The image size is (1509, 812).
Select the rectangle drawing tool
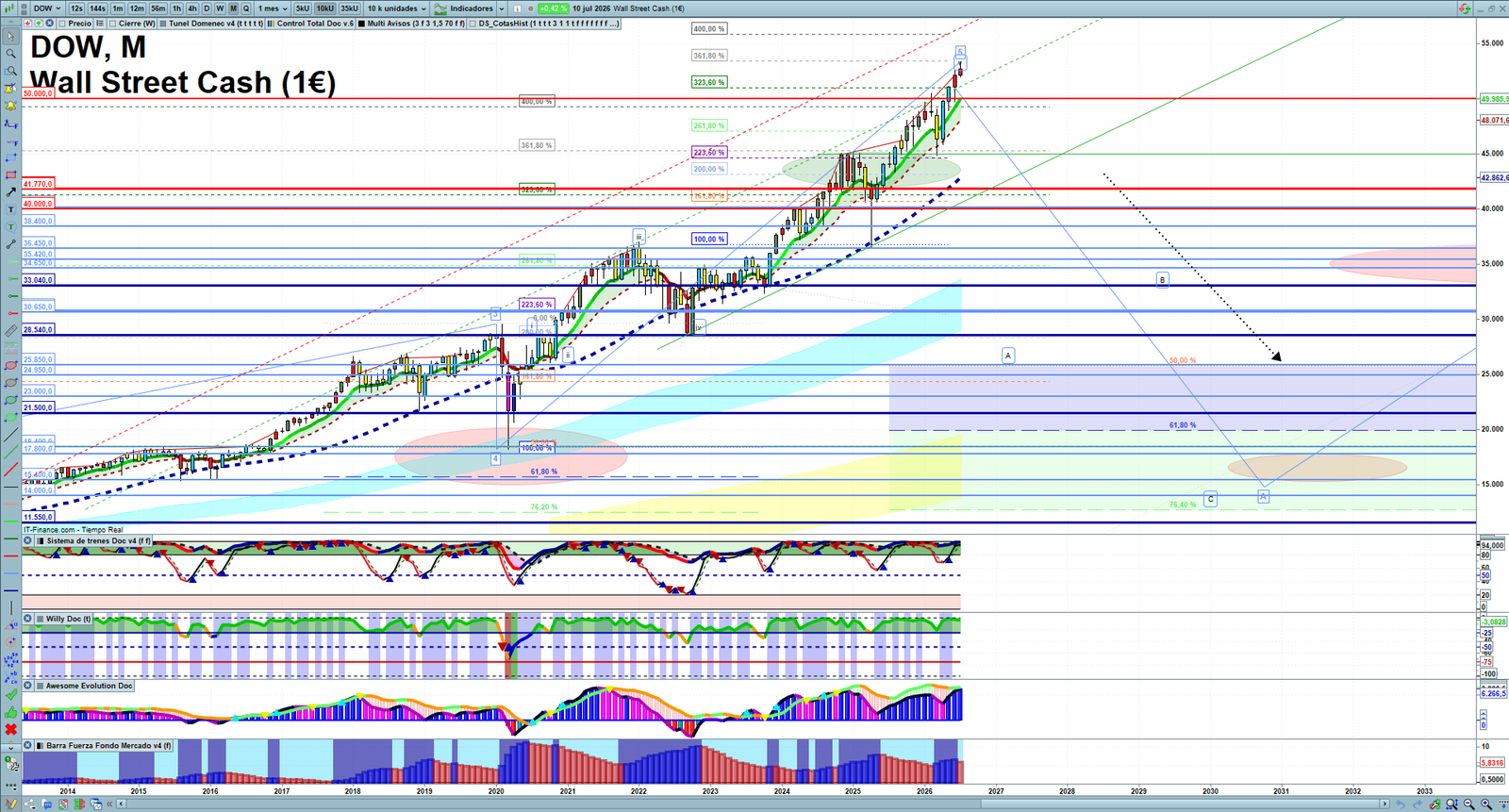[11, 157]
